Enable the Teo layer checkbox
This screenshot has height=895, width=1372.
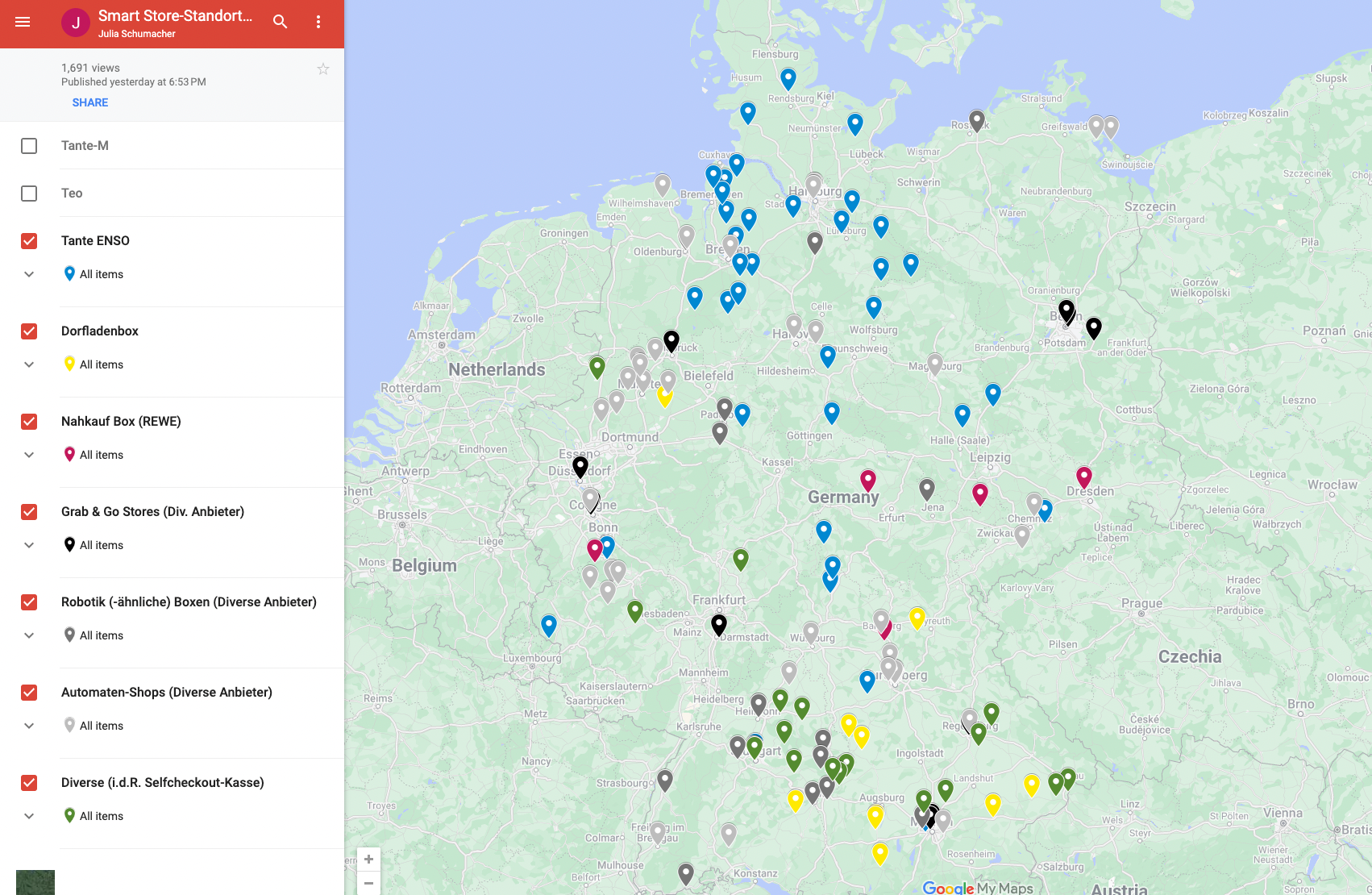click(x=29, y=194)
